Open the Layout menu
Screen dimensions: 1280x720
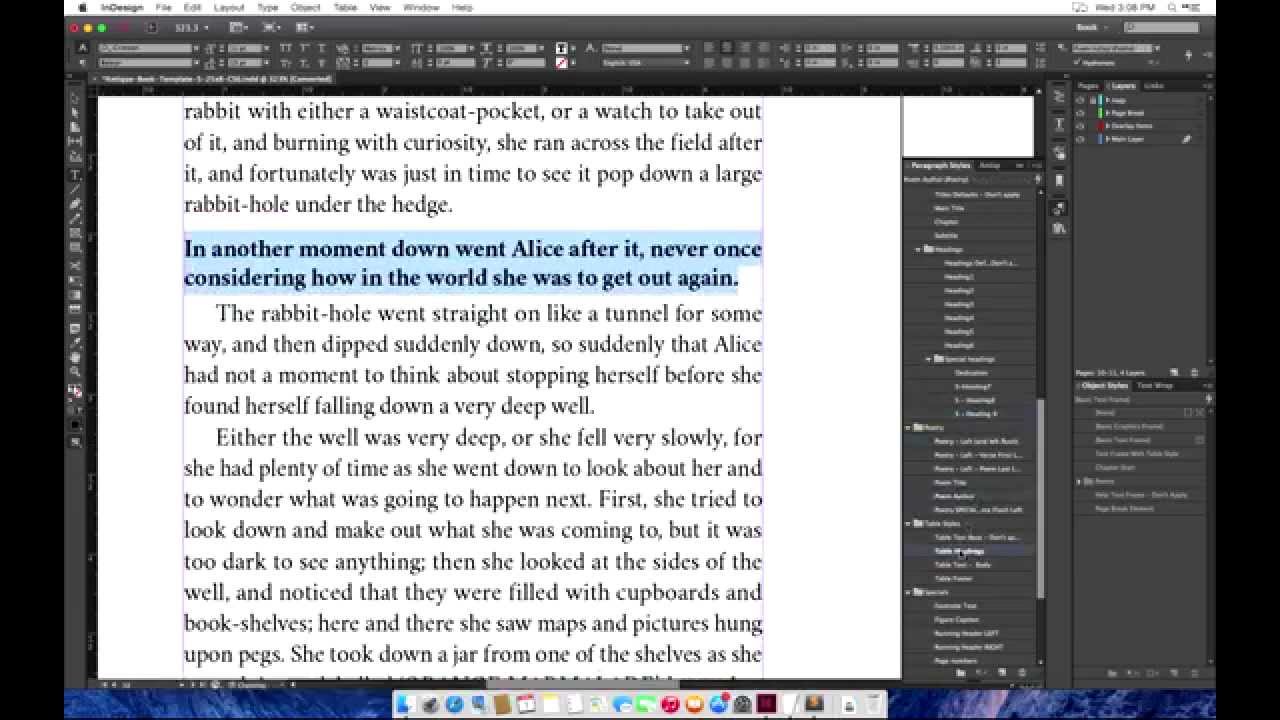pyautogui.click(x=229, y=7)
